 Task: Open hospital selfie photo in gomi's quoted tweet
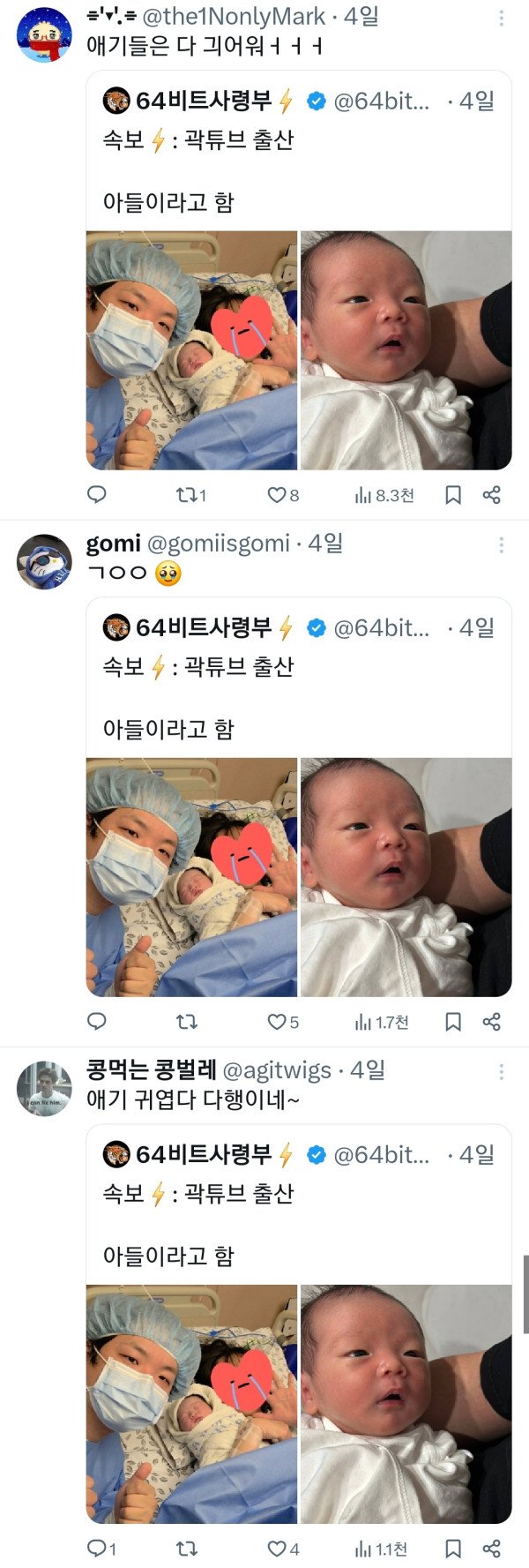pyautogui.click(x=191, y=877)
